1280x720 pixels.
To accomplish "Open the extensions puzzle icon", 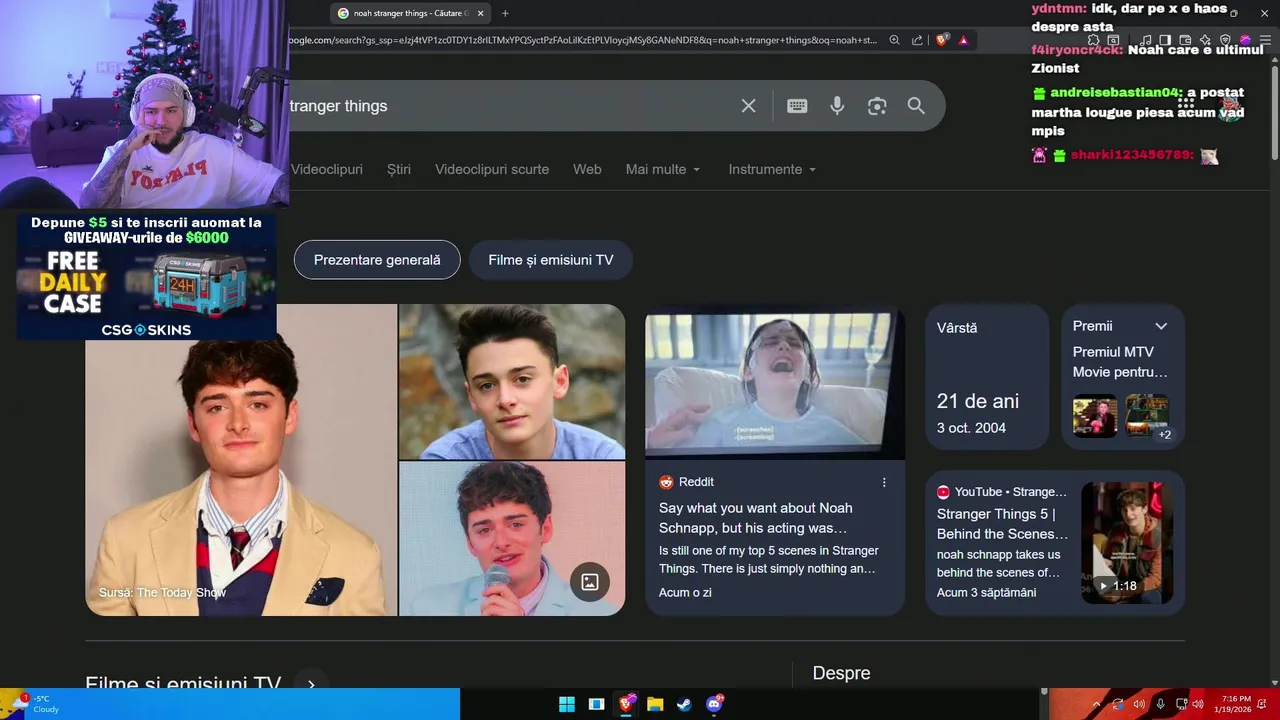I will (x=1093, y=40).
